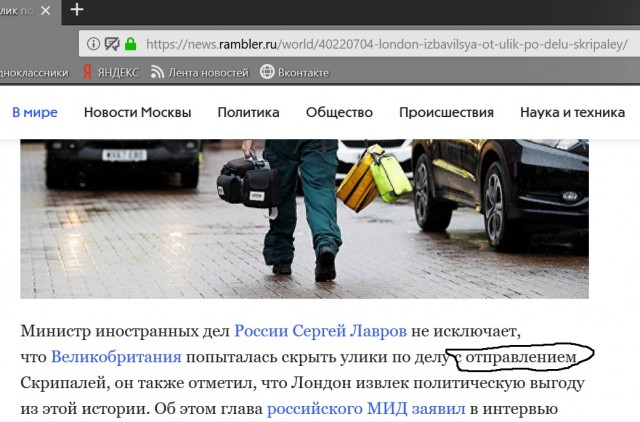The image size is (640, 422).
Task: Click the заявил link in article
Action: [x=438, y=409]
